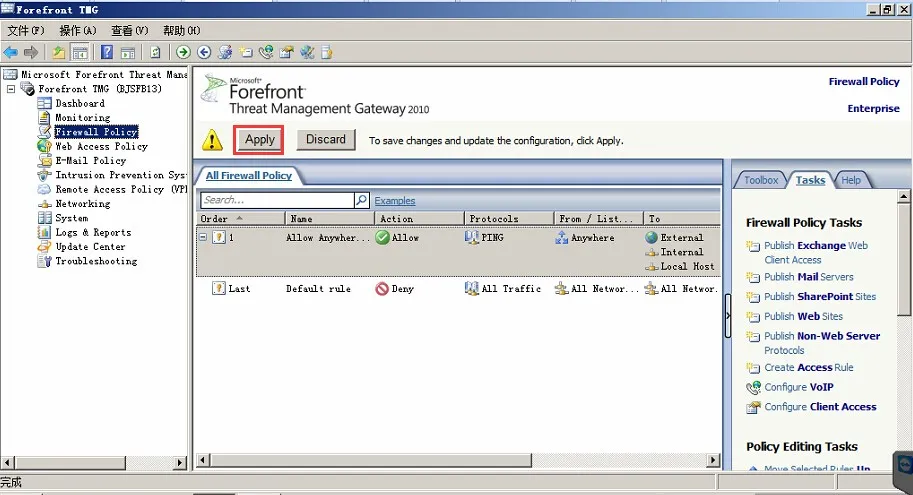Click in the Search input field
This screenshot has height=495, width=913.
[x=277, y=200]
